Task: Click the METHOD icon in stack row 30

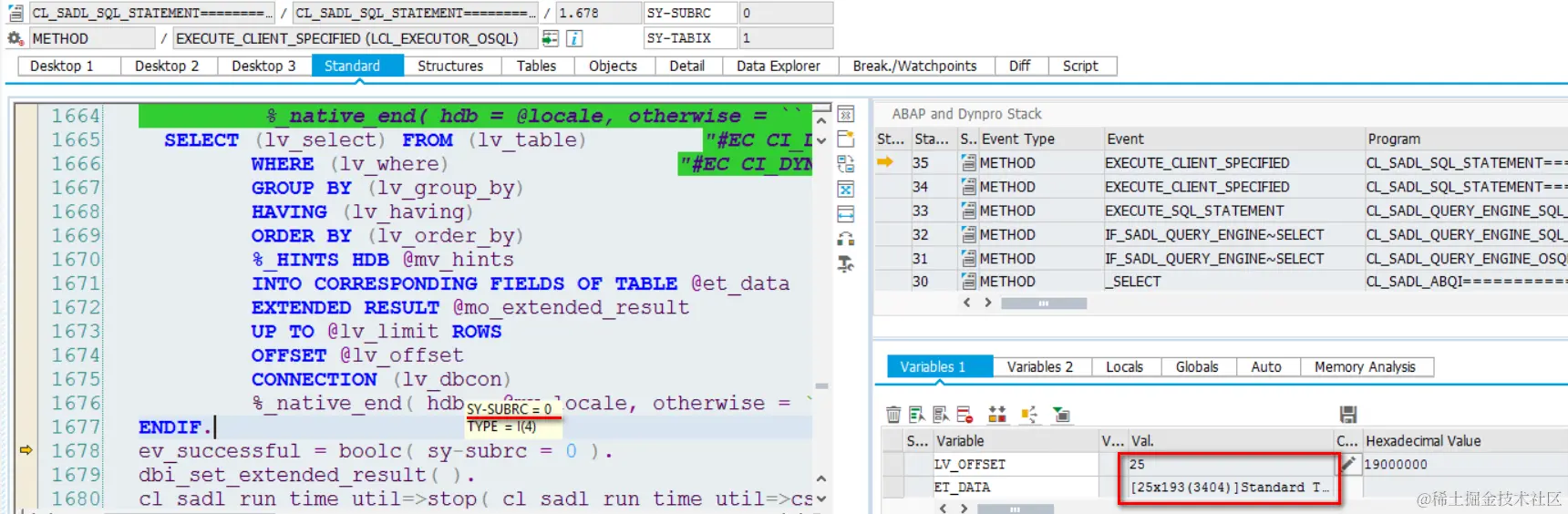Action: pos(969,282)
